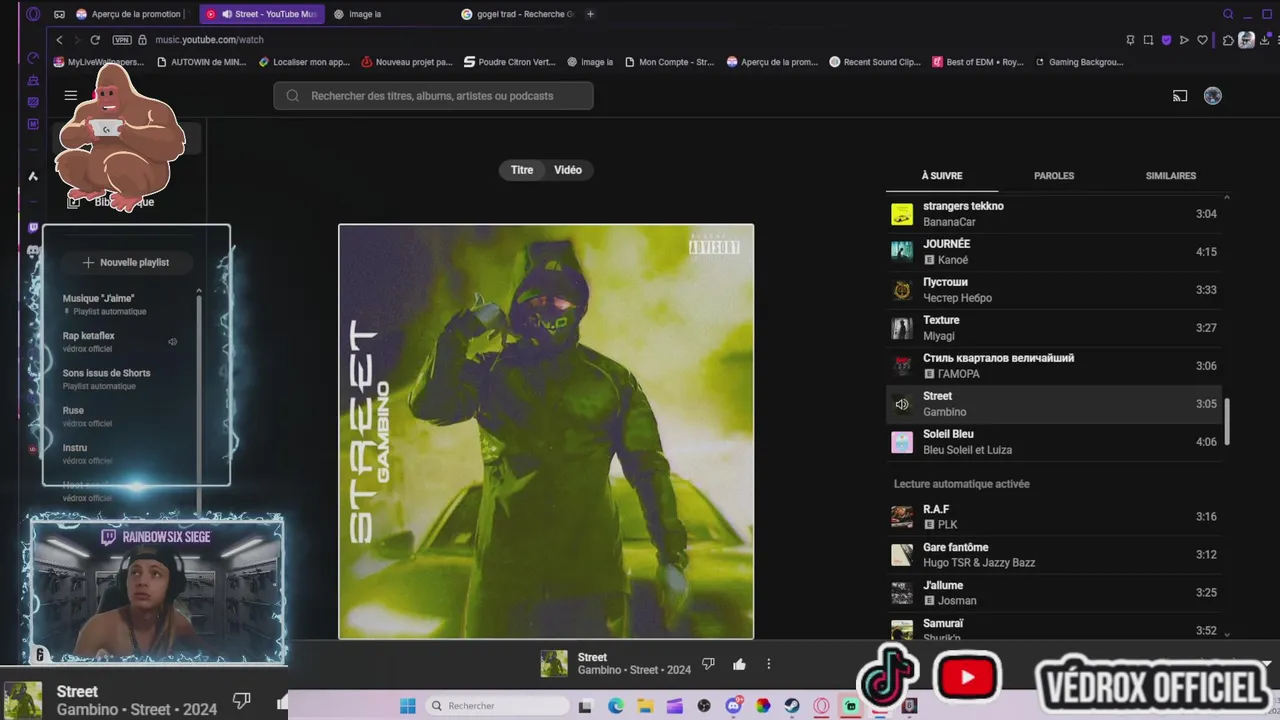
Task: Open the Best of EDM bookmark
Action: [x=978, y=62]
